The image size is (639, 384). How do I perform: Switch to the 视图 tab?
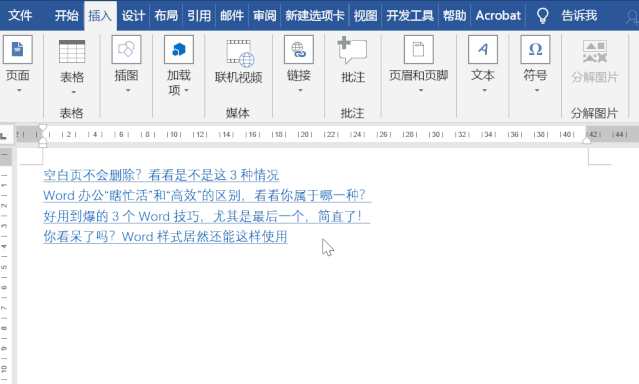[365, 15]
